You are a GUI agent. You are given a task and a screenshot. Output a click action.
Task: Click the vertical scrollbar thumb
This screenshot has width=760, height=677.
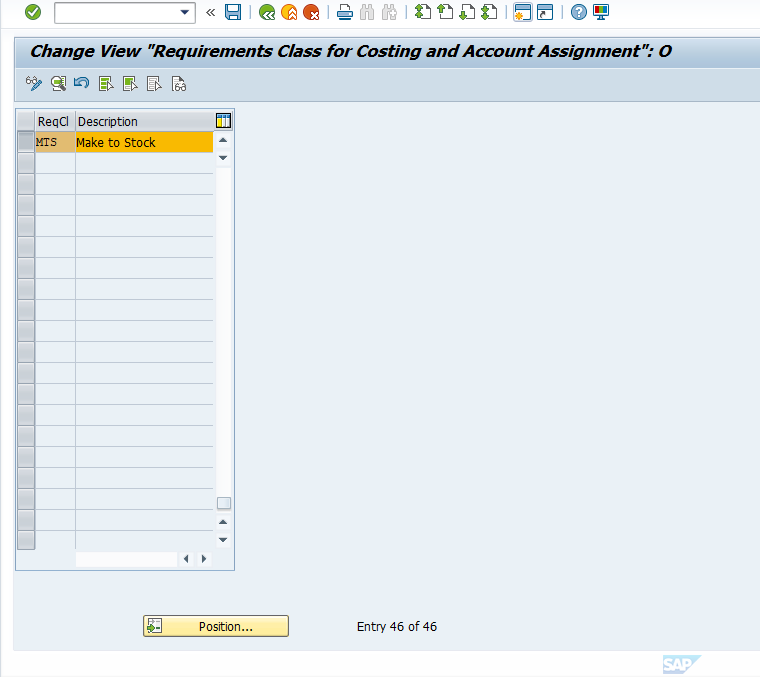point(223,503)
